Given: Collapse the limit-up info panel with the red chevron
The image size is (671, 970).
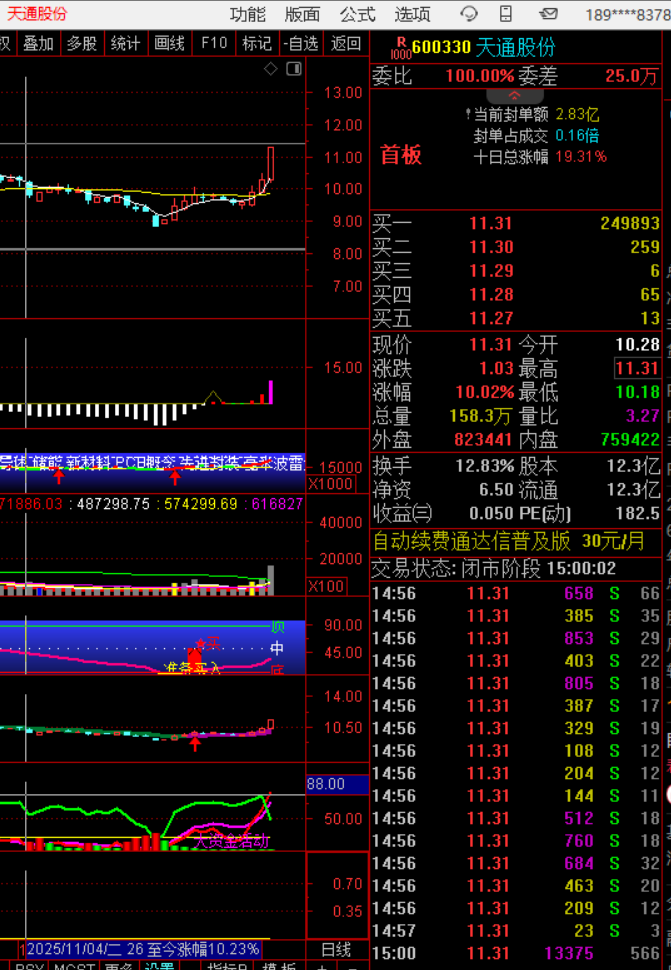Looking at the screenshot, I should pyautogui.click(x=515, y=96).
